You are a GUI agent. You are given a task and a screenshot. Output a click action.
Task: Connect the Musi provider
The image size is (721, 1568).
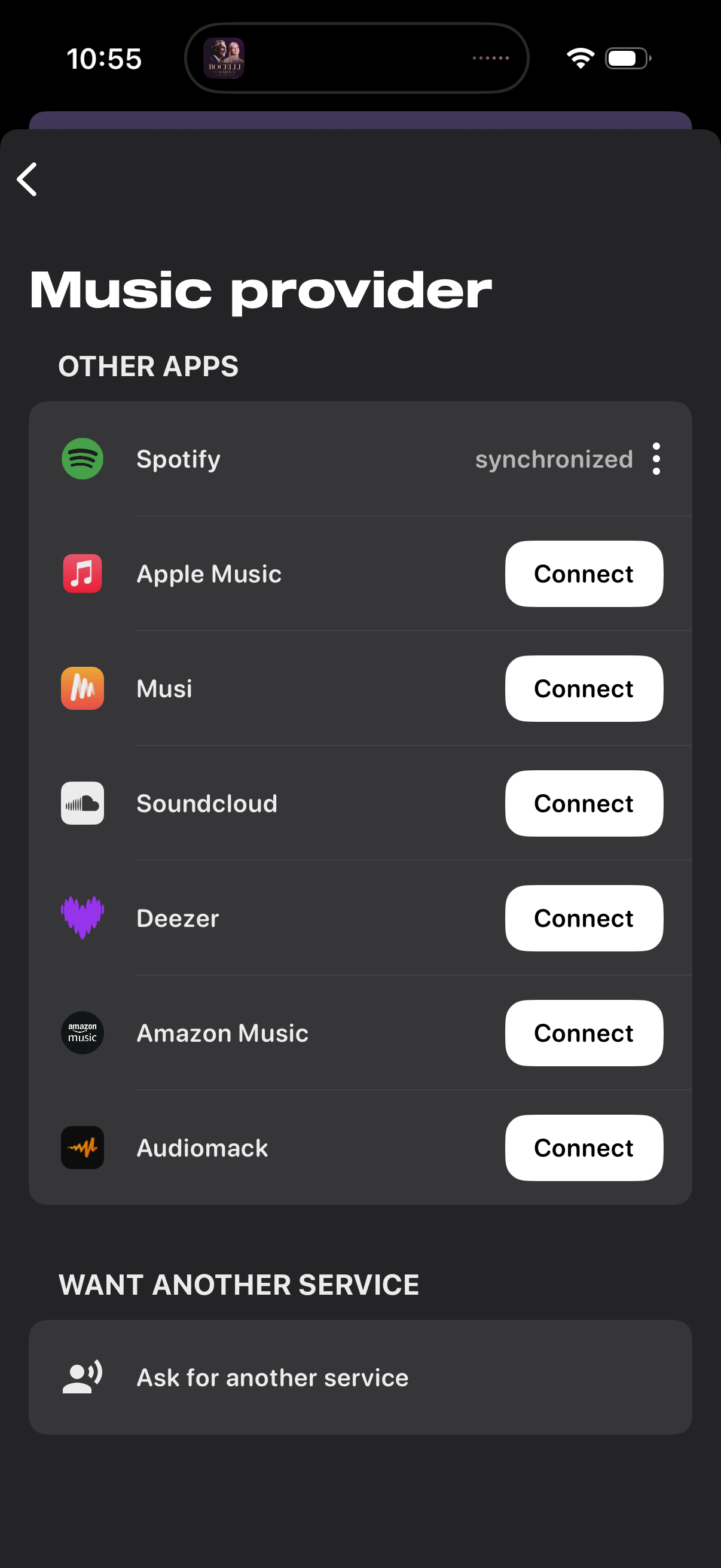coord(583,688)
